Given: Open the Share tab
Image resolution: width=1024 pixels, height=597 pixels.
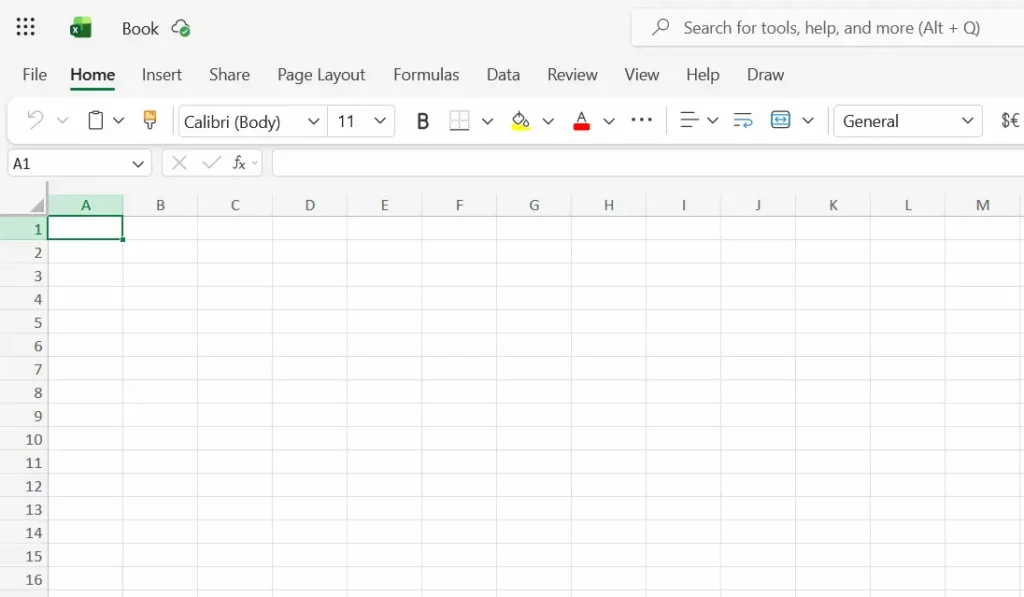Looking at the screenshot, I should [x=229, y=74].
